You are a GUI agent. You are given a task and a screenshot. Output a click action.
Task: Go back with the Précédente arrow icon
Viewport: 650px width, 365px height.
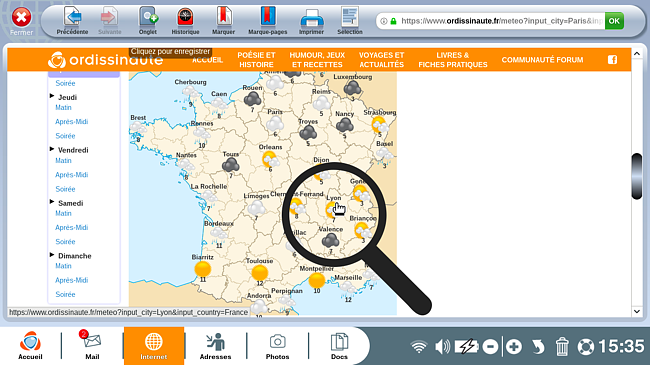click(73, 17)
